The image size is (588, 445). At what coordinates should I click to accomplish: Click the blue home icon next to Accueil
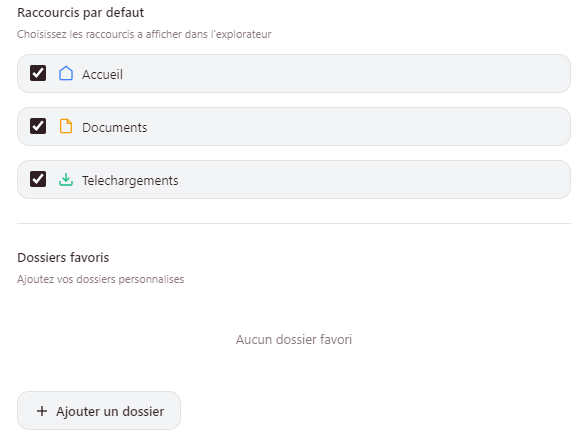click(66, 73)
